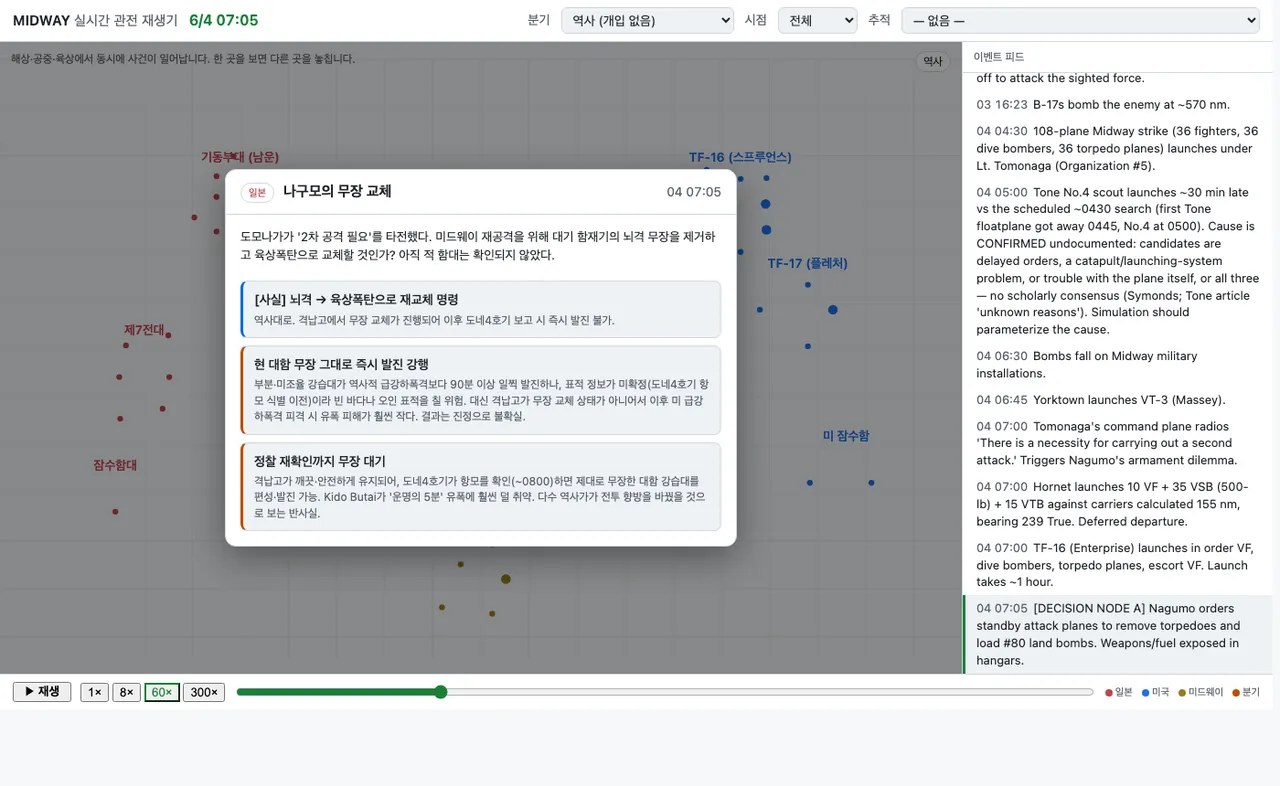This screenshot has height=786, width=1280.
Task: Click the TF-16 (스프루언스) map label
Action: (740, 157)
